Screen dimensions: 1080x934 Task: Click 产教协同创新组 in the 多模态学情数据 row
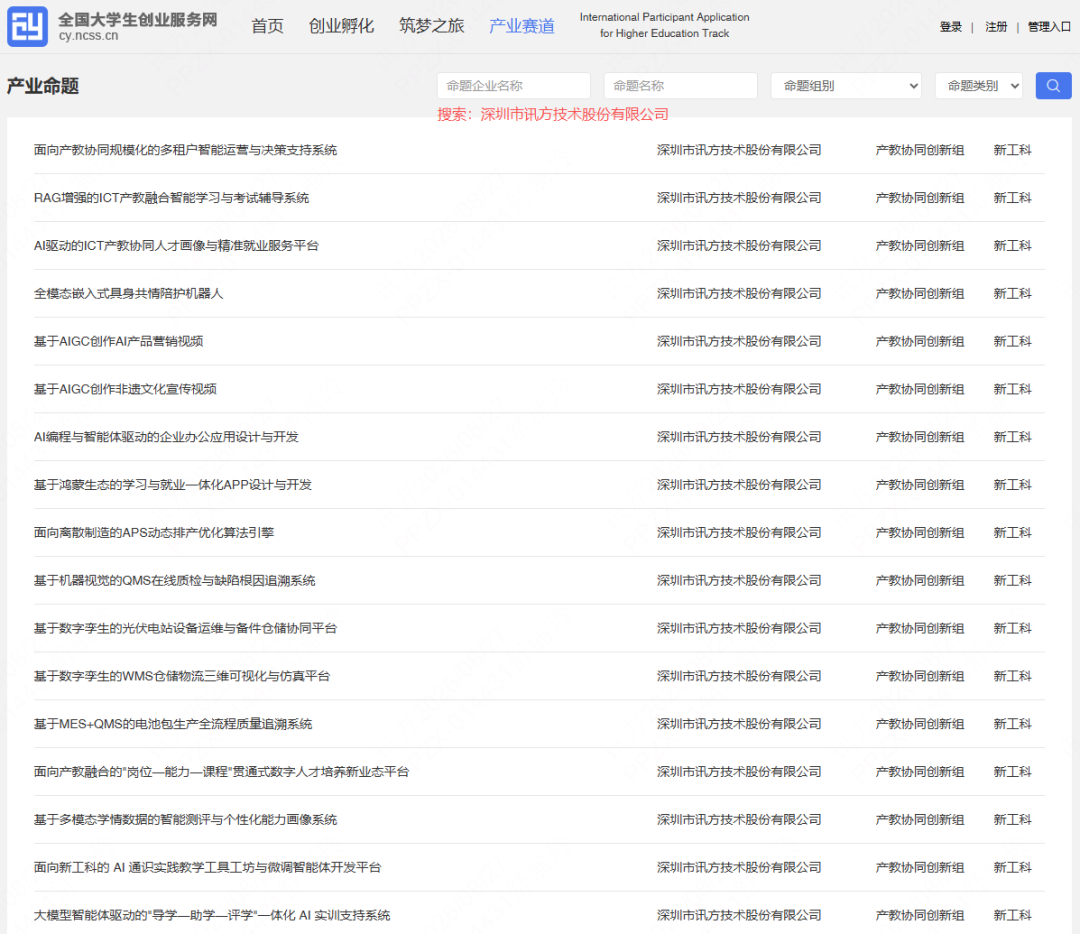[920, 820]
